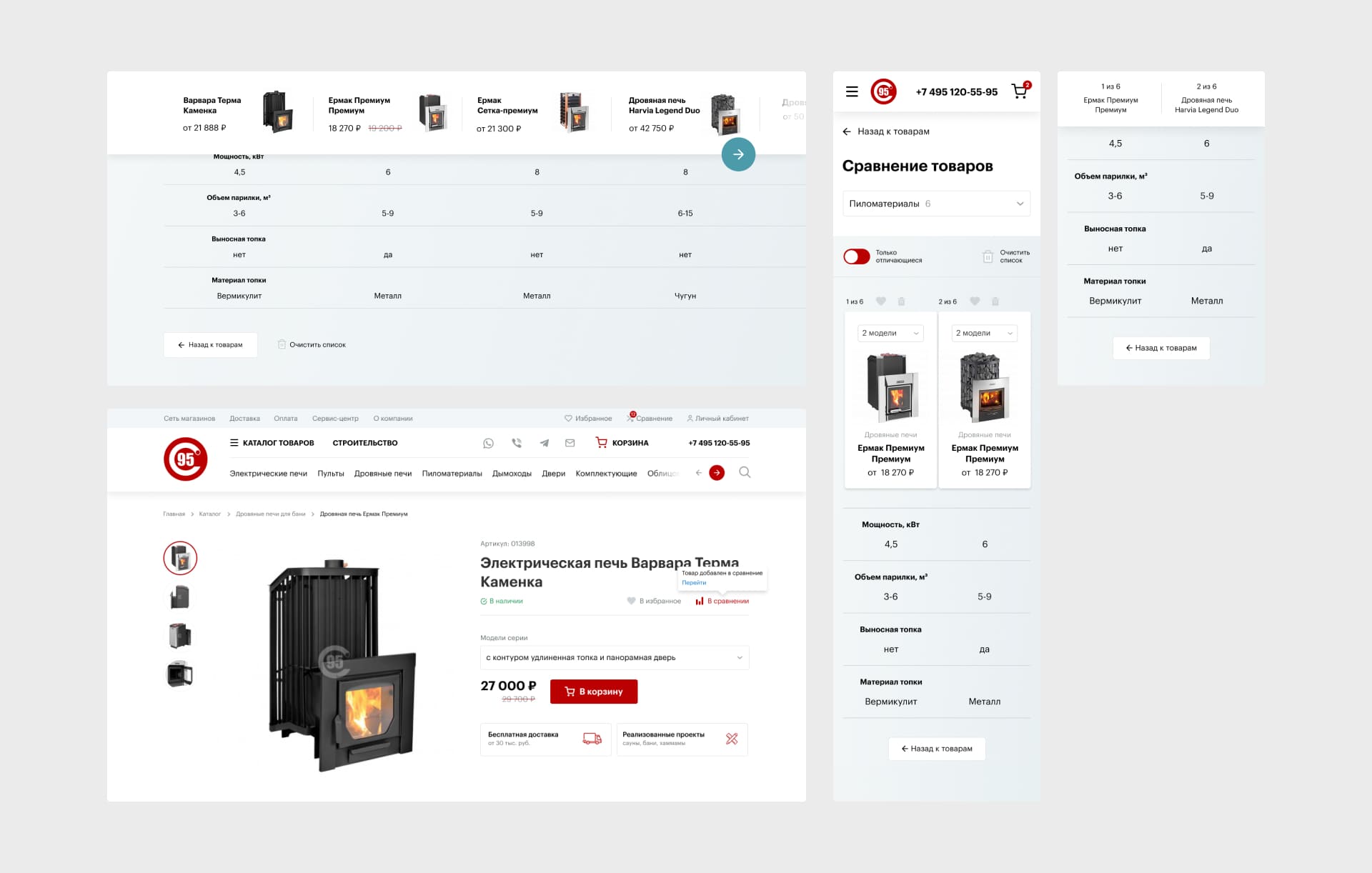Click the WhatsApp contact icon
The height and width of the screenshot is (873, 1372).
tap(488, 443)
